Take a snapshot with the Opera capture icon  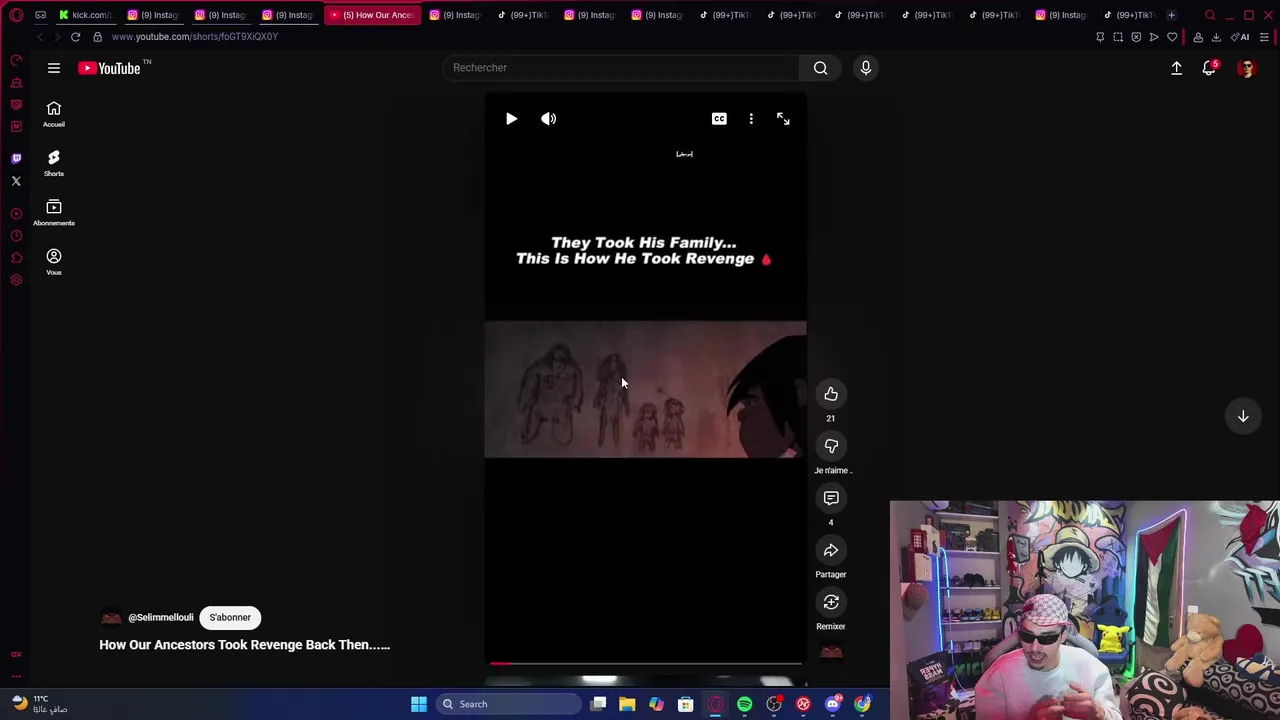(x=1118, y=37)
